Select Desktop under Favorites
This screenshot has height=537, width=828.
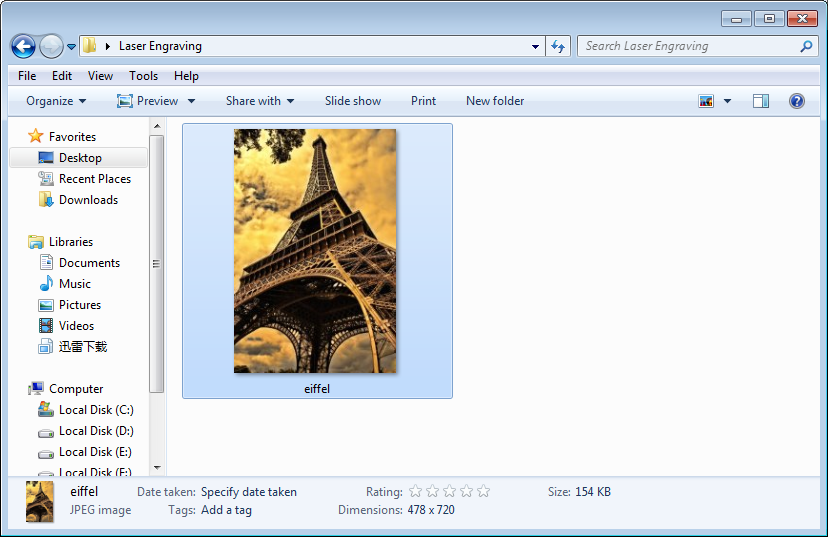click(79, 158)
